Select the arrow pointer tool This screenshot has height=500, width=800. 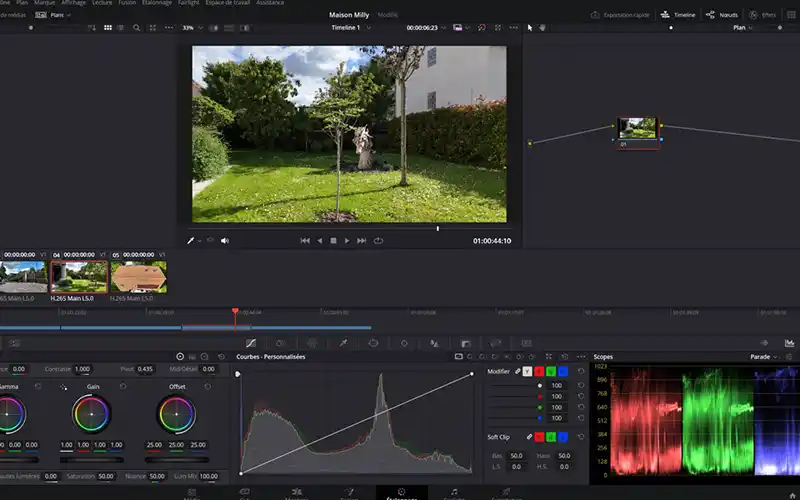click(530, 28)
